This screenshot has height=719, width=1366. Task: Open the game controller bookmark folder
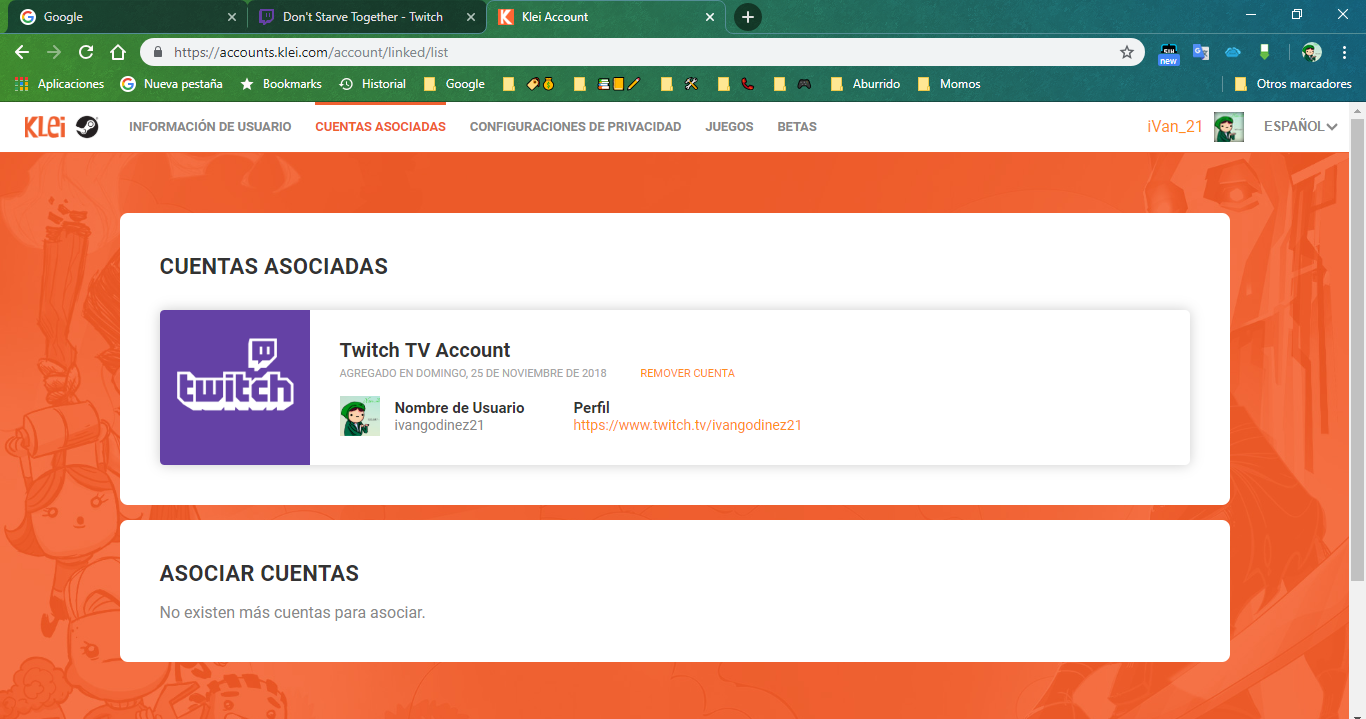pyautogui.click(x=792, y=84)
